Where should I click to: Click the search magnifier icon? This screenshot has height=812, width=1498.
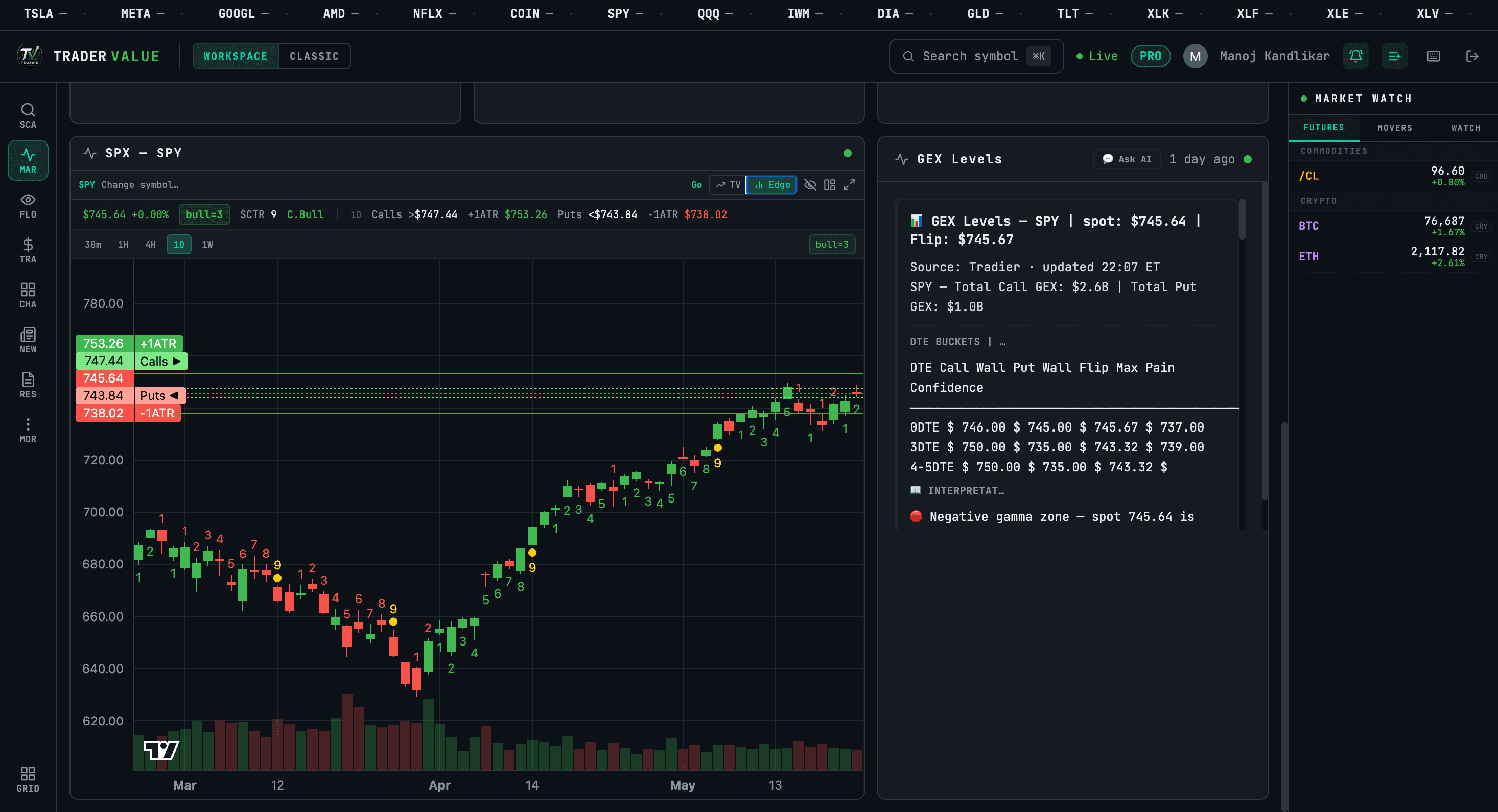pos(908,56)
